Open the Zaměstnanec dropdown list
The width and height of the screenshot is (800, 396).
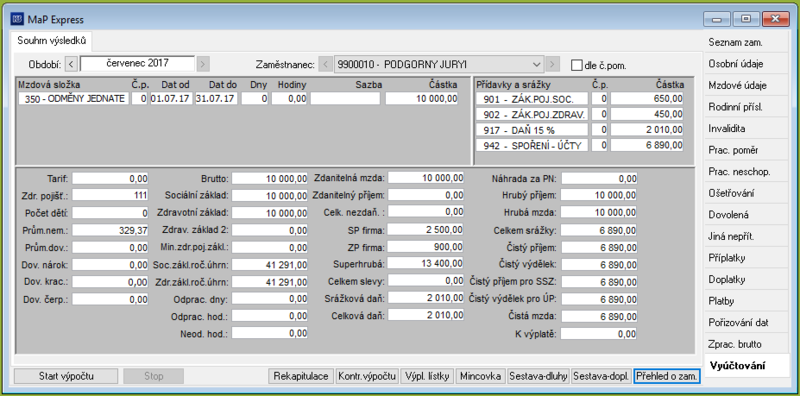[536, 65]
